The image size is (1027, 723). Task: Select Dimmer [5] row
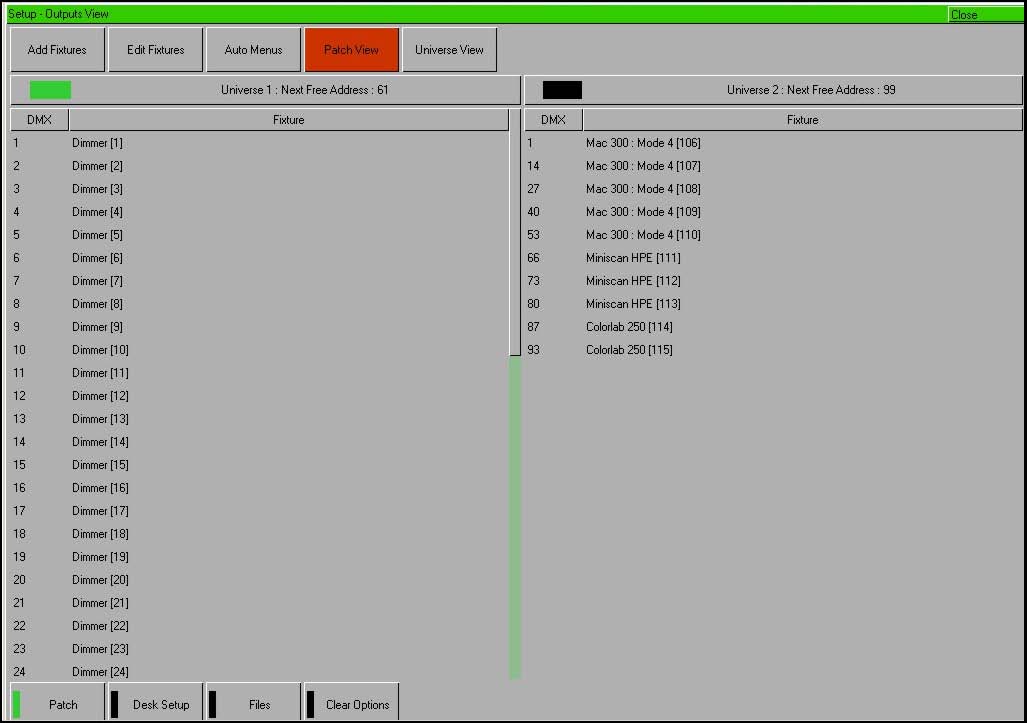pos(259,234)
